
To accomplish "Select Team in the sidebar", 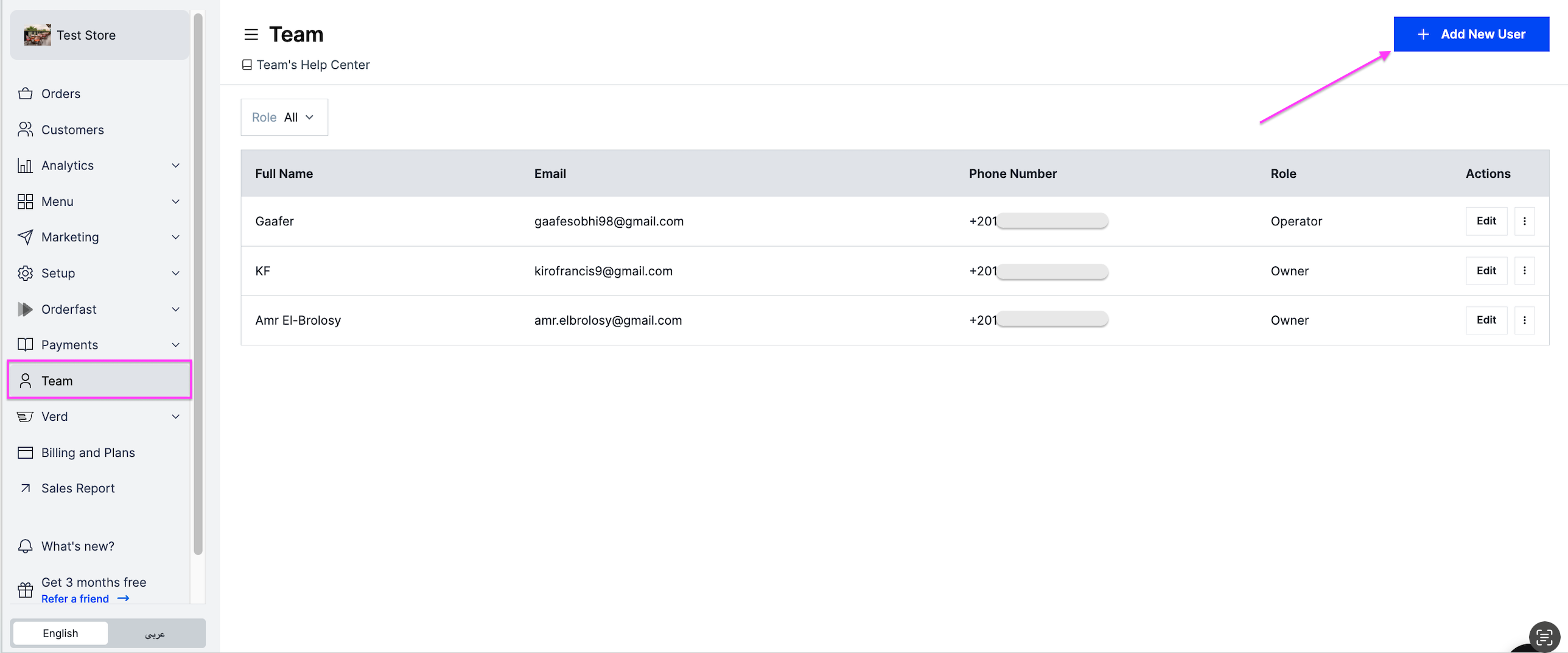I will pyautogui.click(x=99, y=381).
